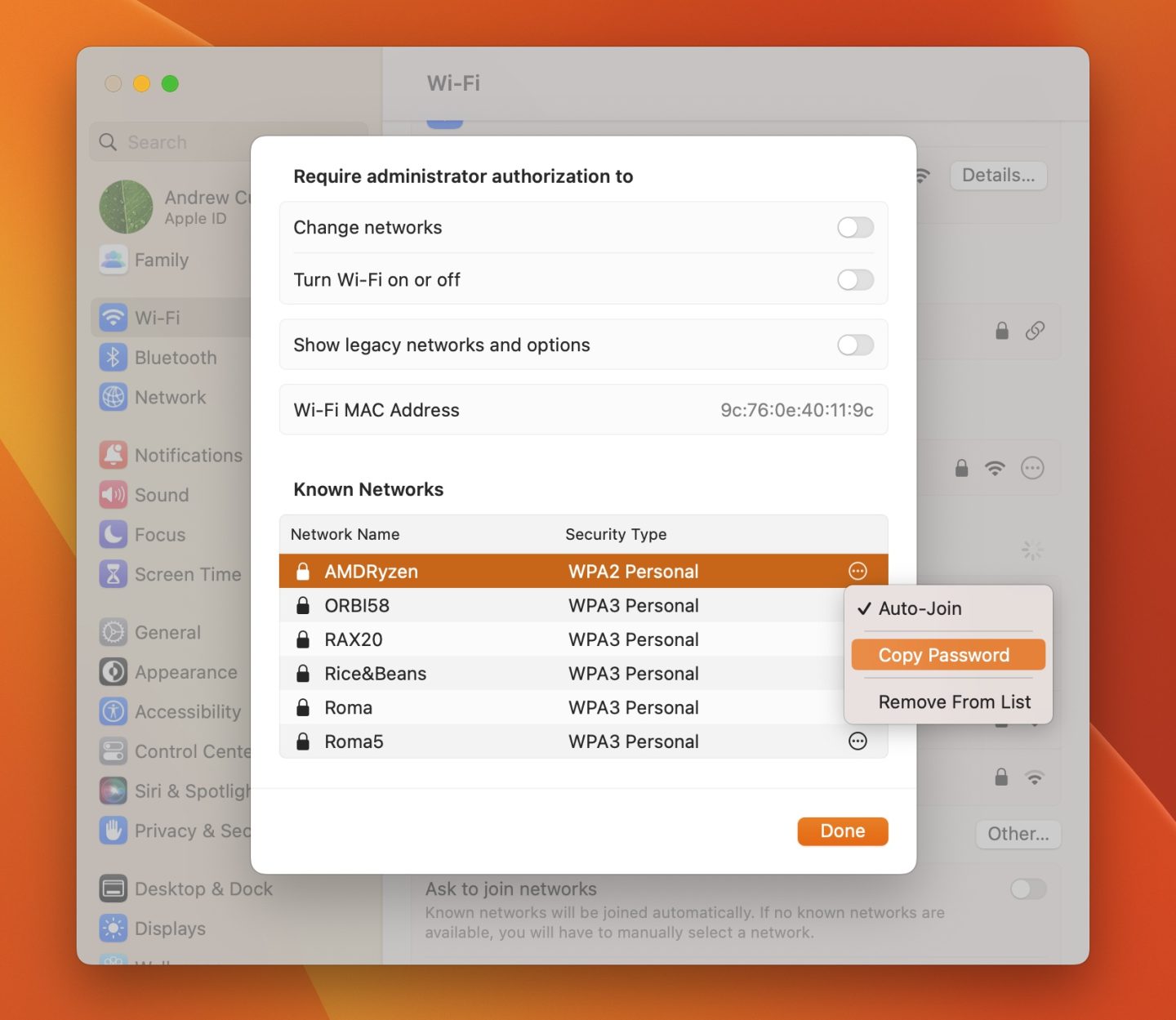
Task: Open the more options button for Roma5
Action: click(857, 742)
